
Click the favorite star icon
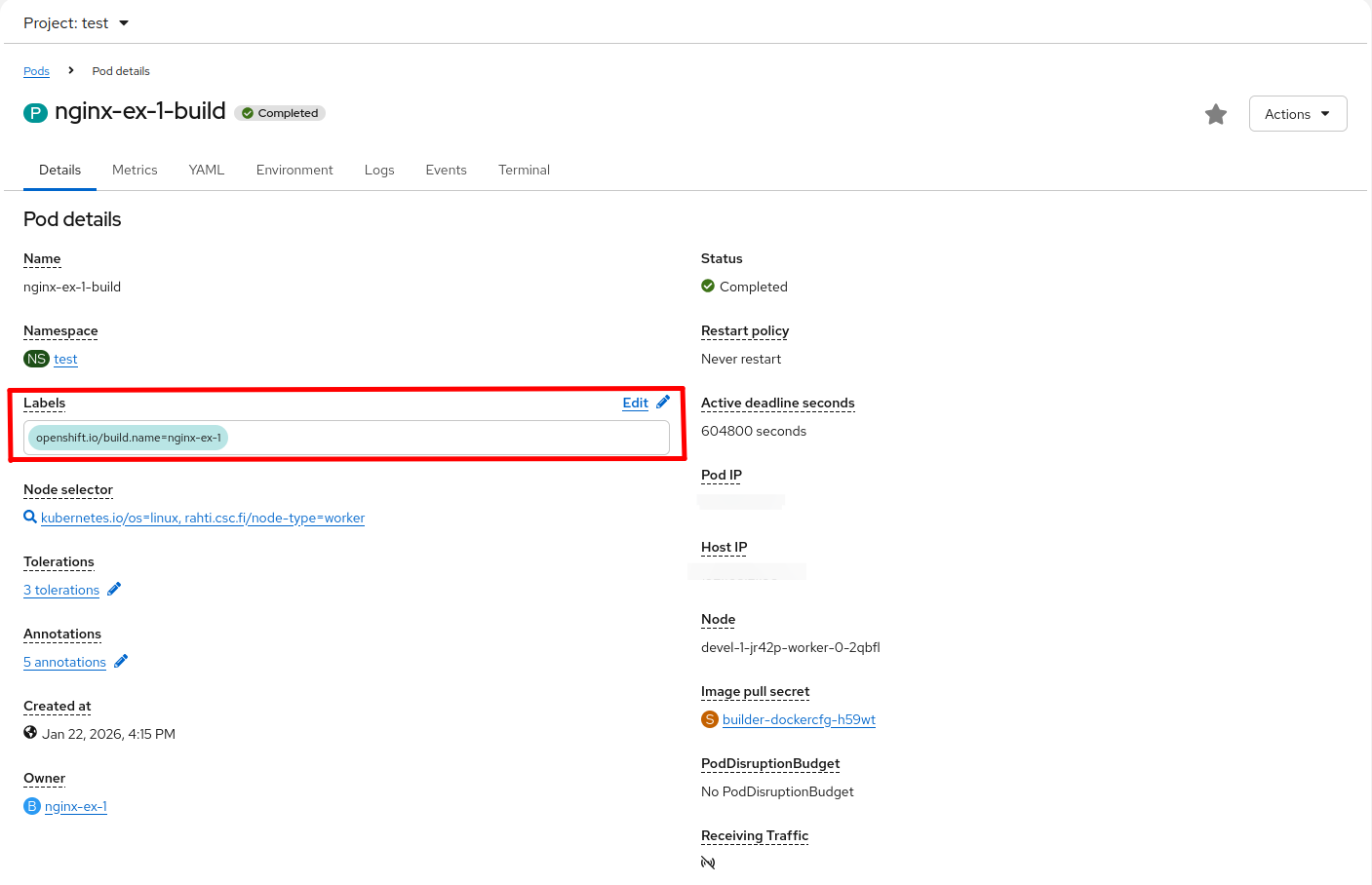[x=1215, y=115]
